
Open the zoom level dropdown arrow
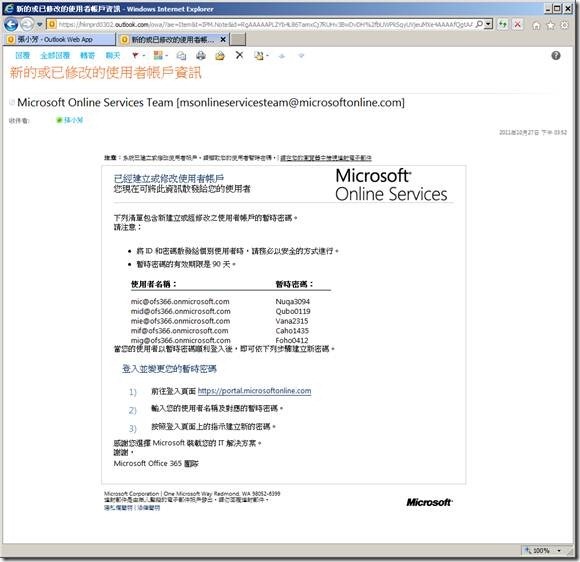pos(559,551)
